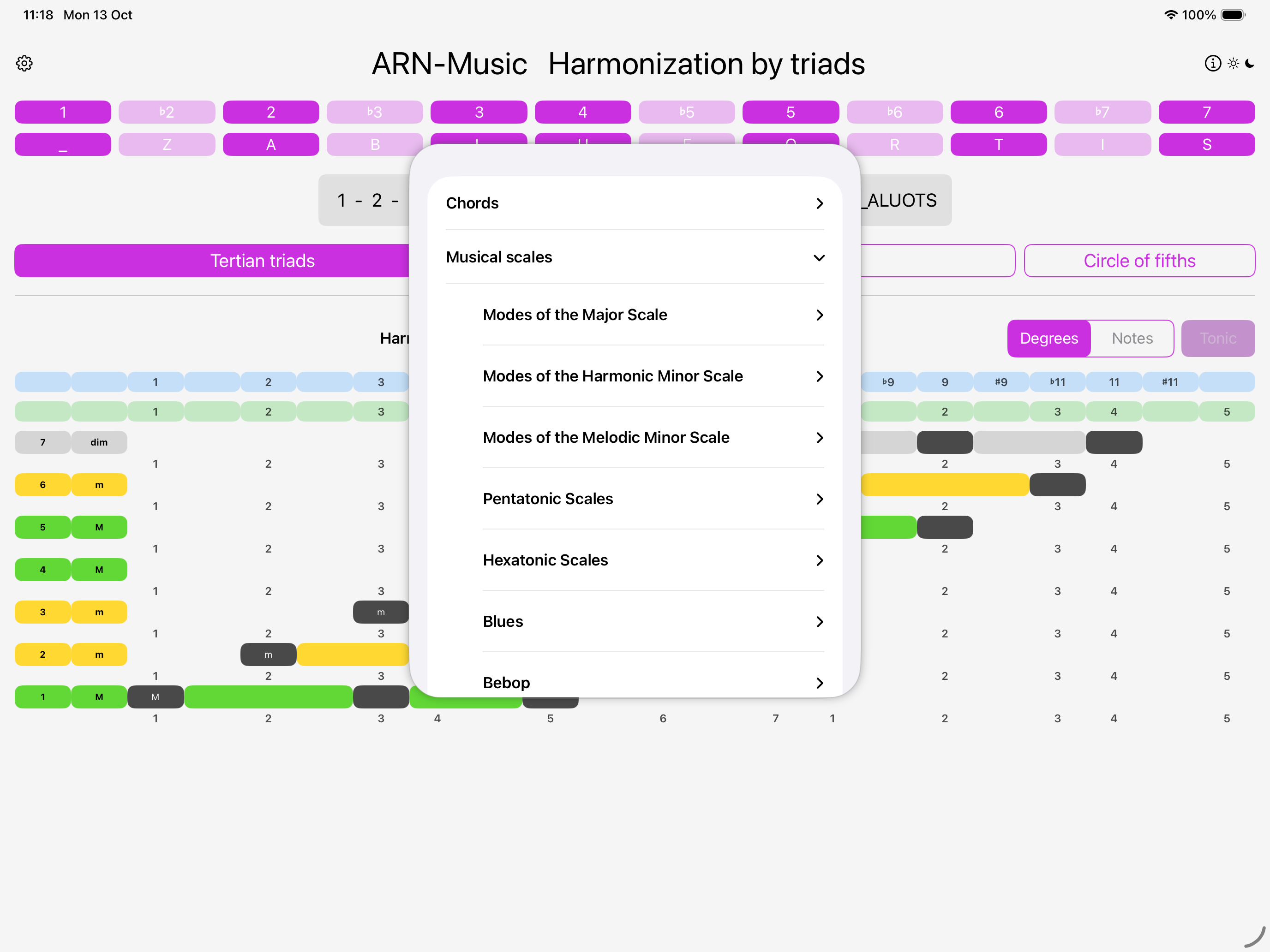Toggle the ♭2 degree button

click(167, 112)
